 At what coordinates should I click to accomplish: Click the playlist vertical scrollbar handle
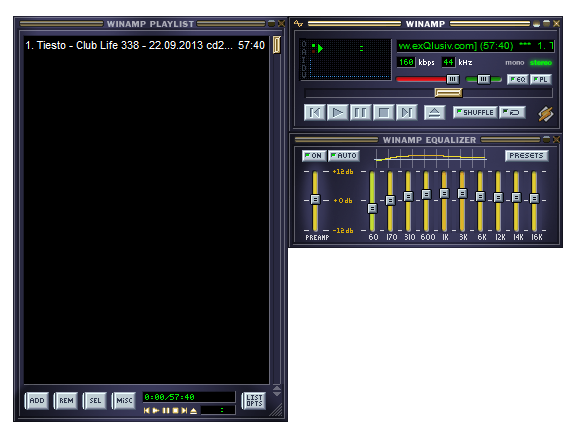(x=276, y=45)
